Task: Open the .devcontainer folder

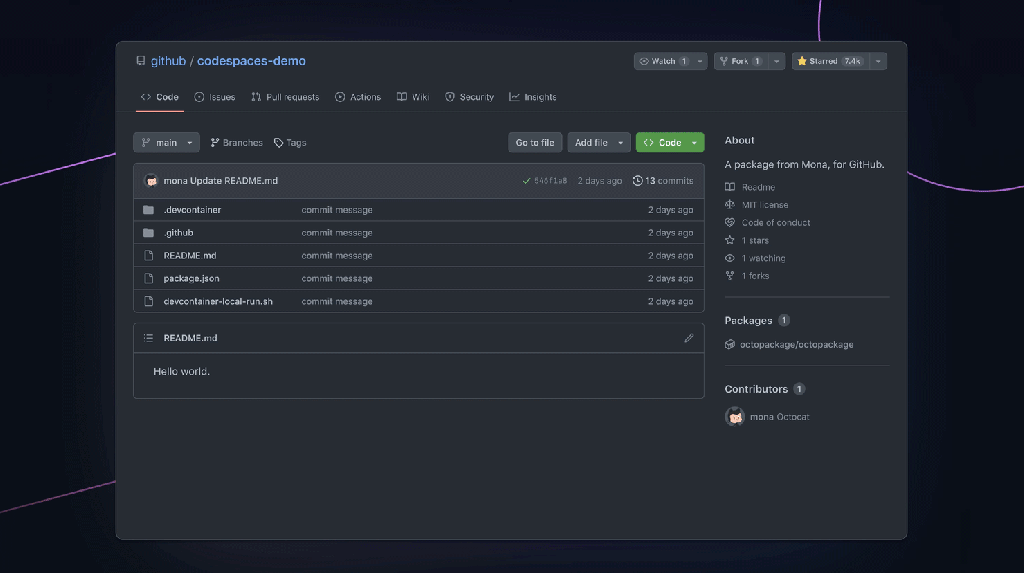Action: 192,210
